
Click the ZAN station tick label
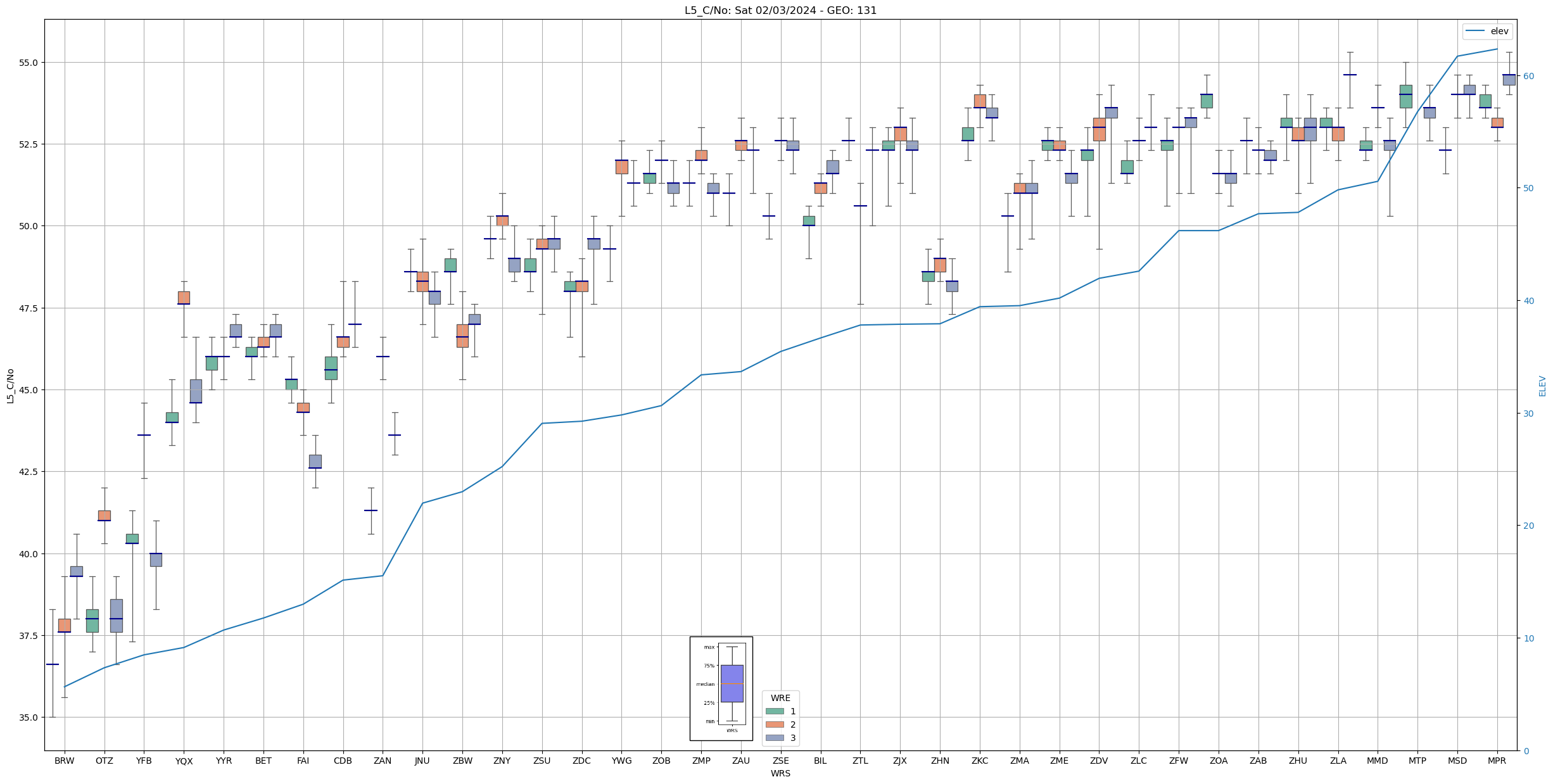tap(383, 761)
